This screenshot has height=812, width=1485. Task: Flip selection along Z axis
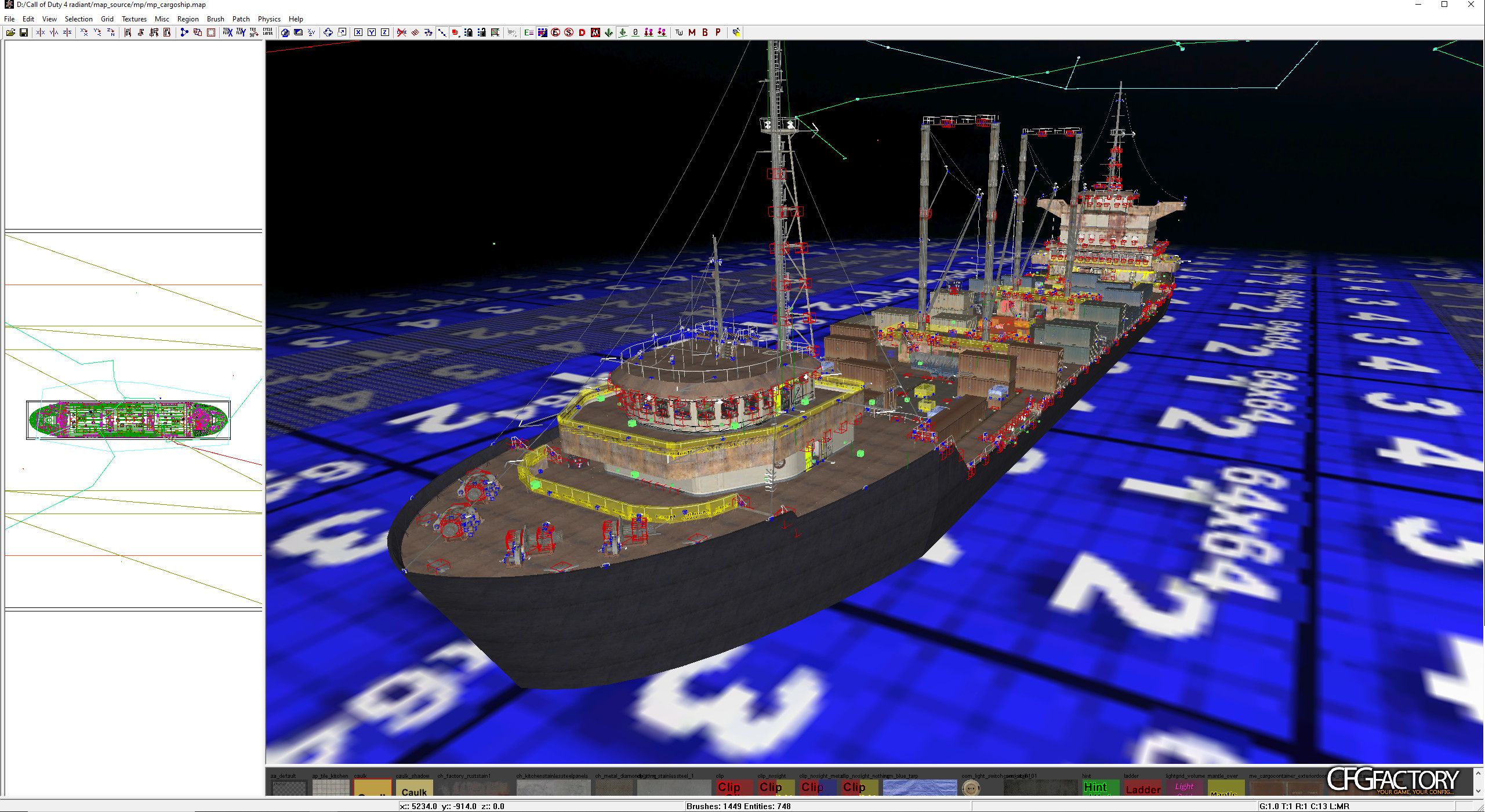tap(67, 32)
